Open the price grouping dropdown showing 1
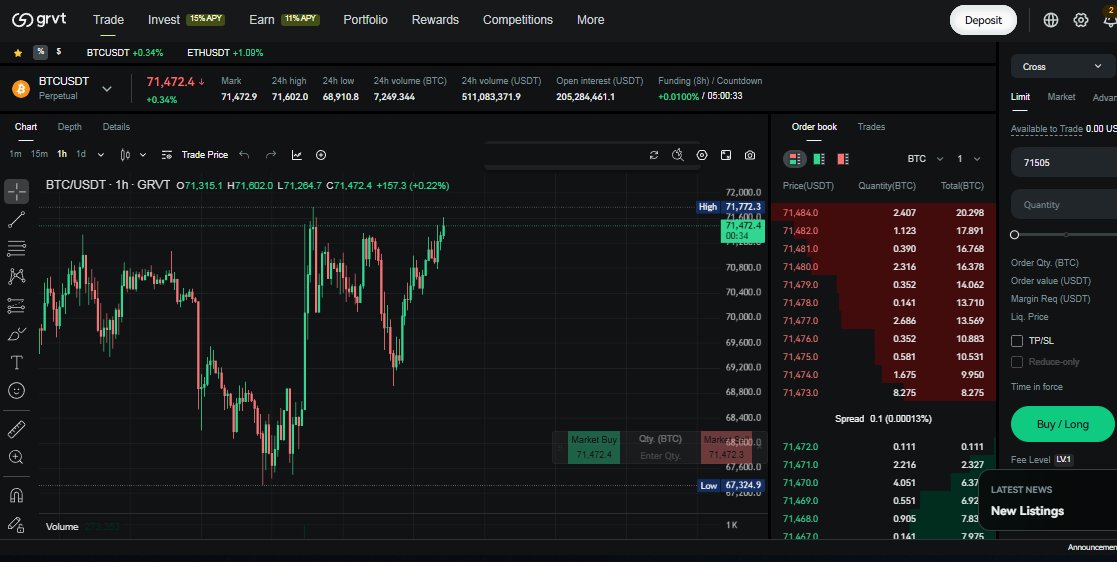This screenshot has width=1117, height=562. click(969, 159)
